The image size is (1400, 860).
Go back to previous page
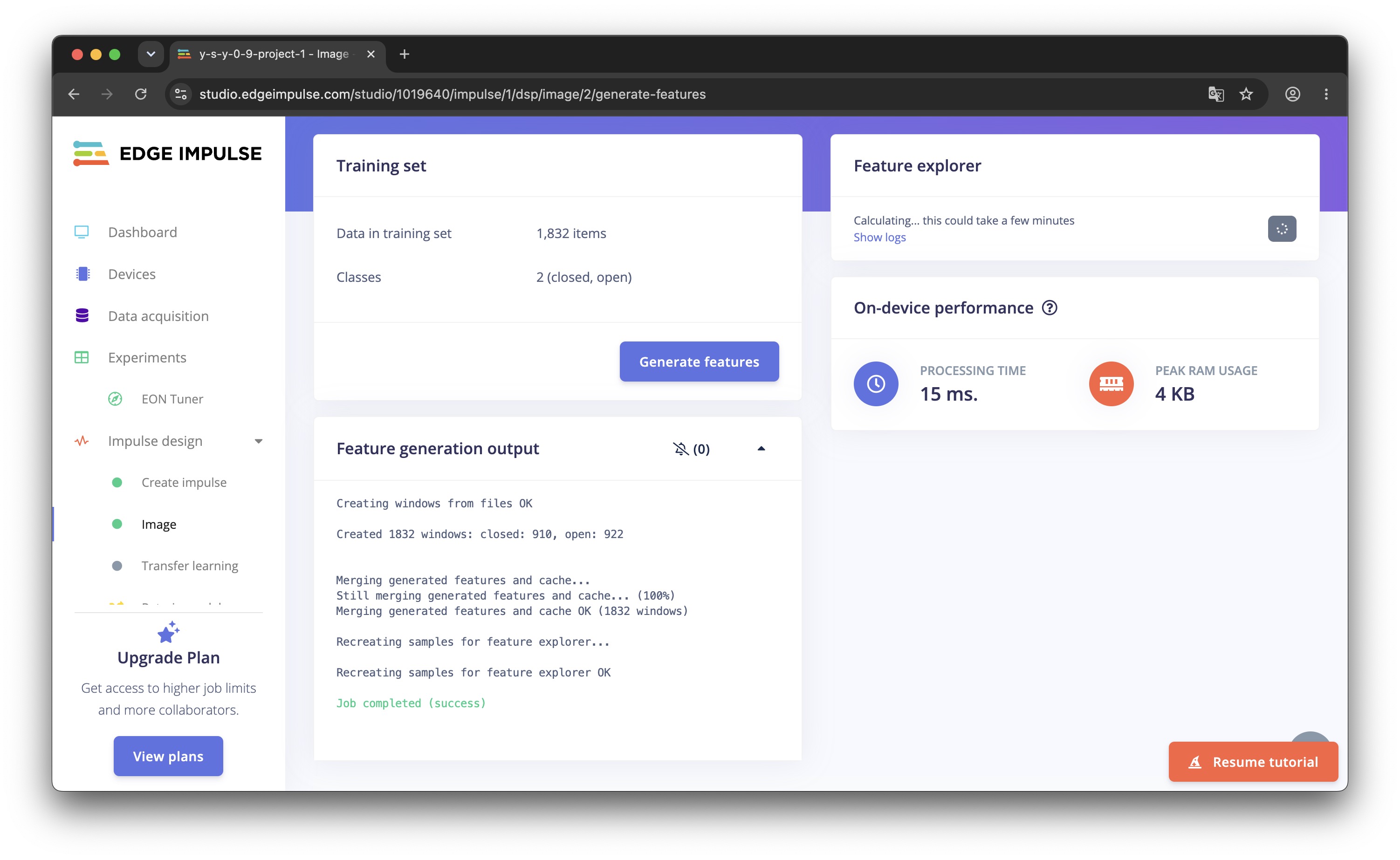(x=74, y=94)
